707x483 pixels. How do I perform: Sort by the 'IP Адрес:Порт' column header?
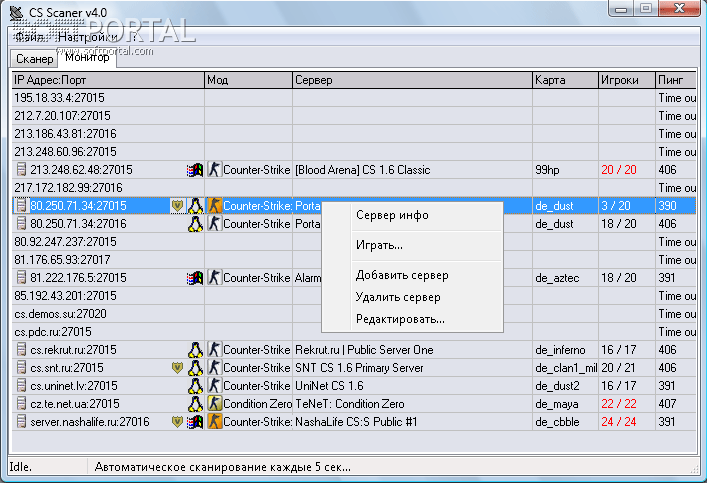(x=108, y=80)
